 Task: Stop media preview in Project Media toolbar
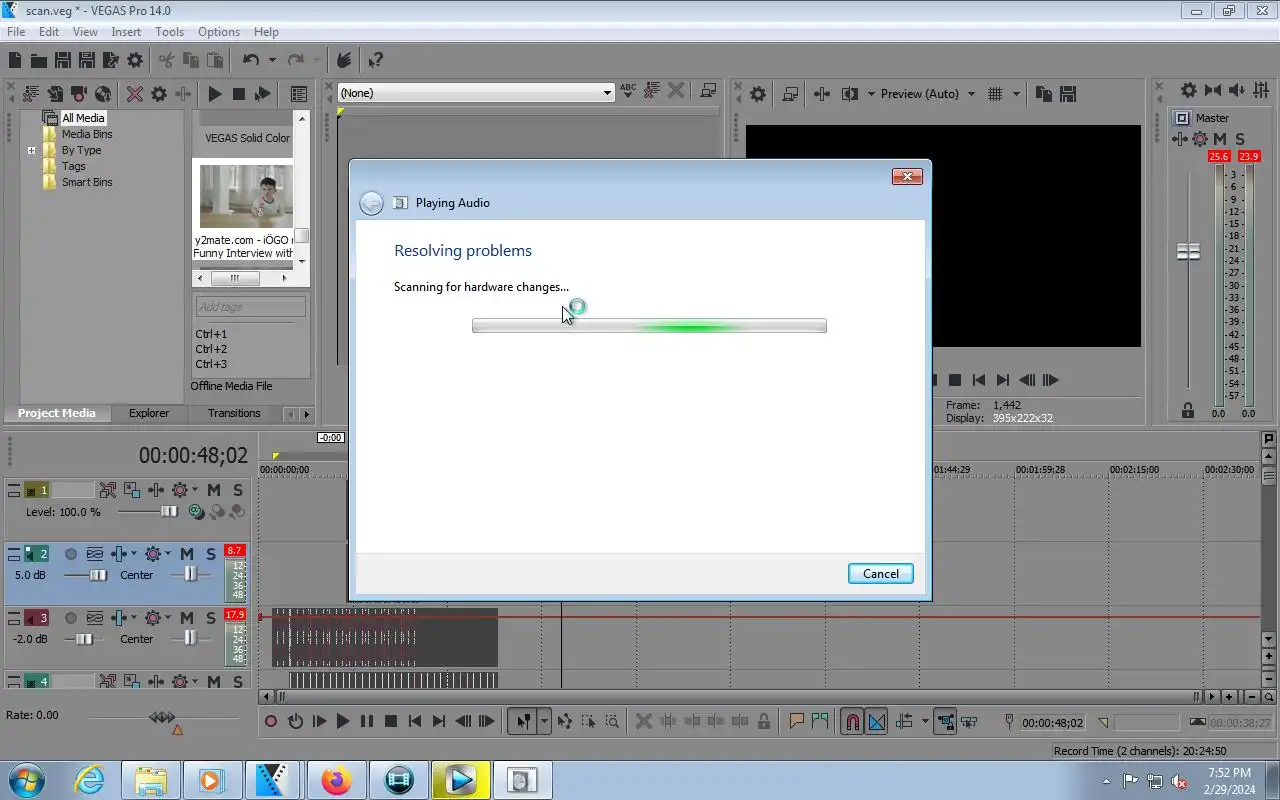[x=239, y=93]
